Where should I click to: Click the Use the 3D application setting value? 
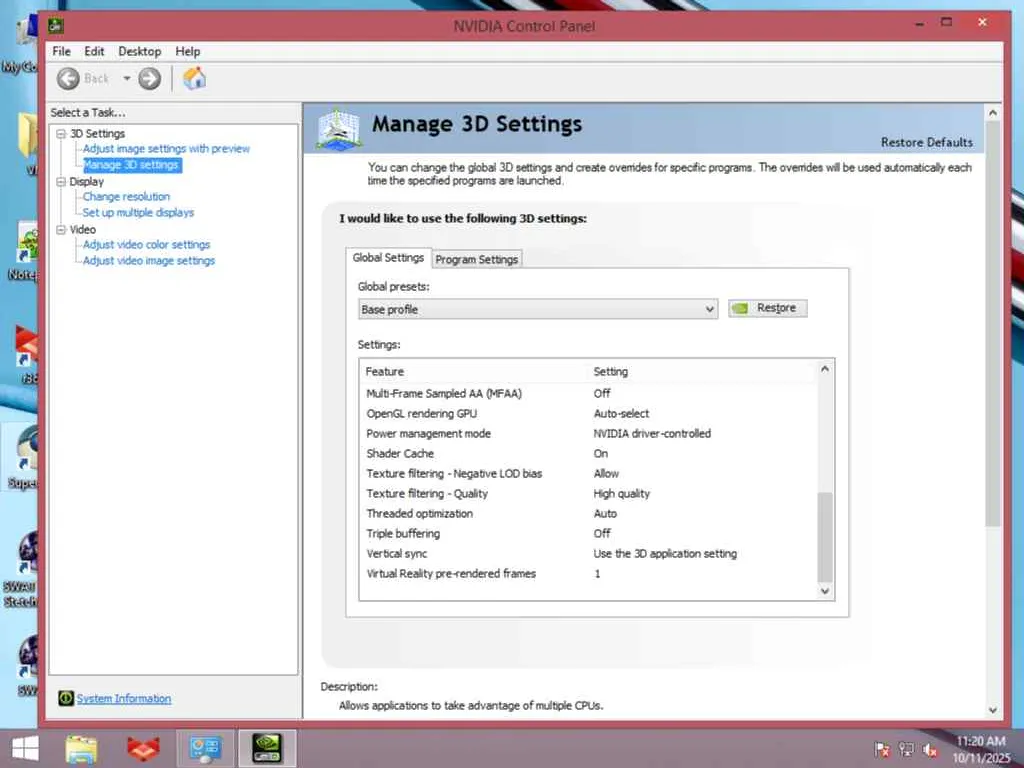(665, 554)
